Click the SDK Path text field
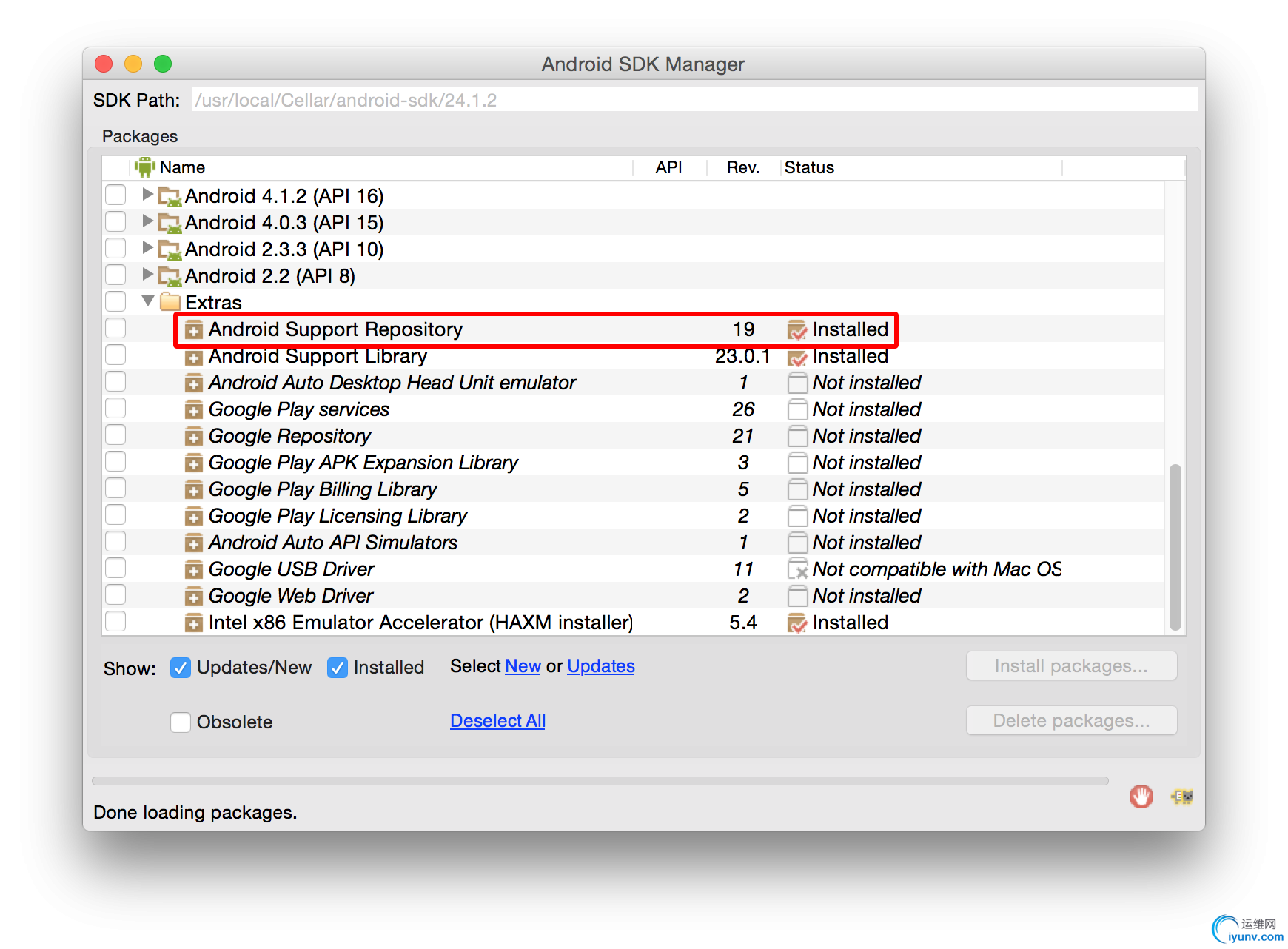1288x949 pixels. pyautogui.click(x=694, y=100)
